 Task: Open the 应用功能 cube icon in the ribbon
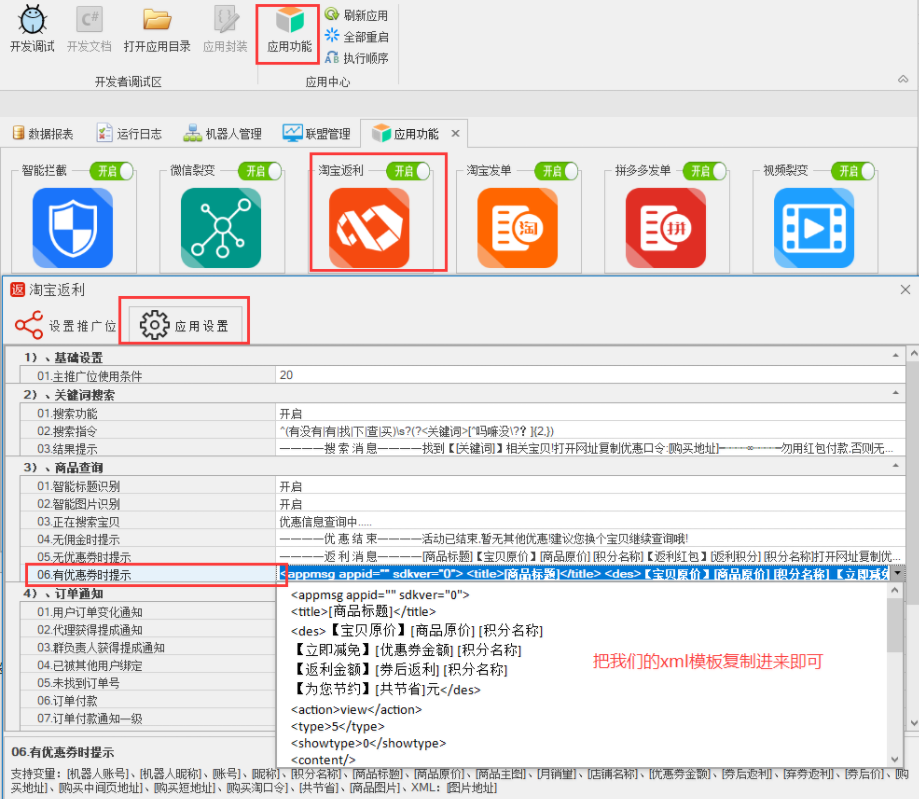(290, 29)
